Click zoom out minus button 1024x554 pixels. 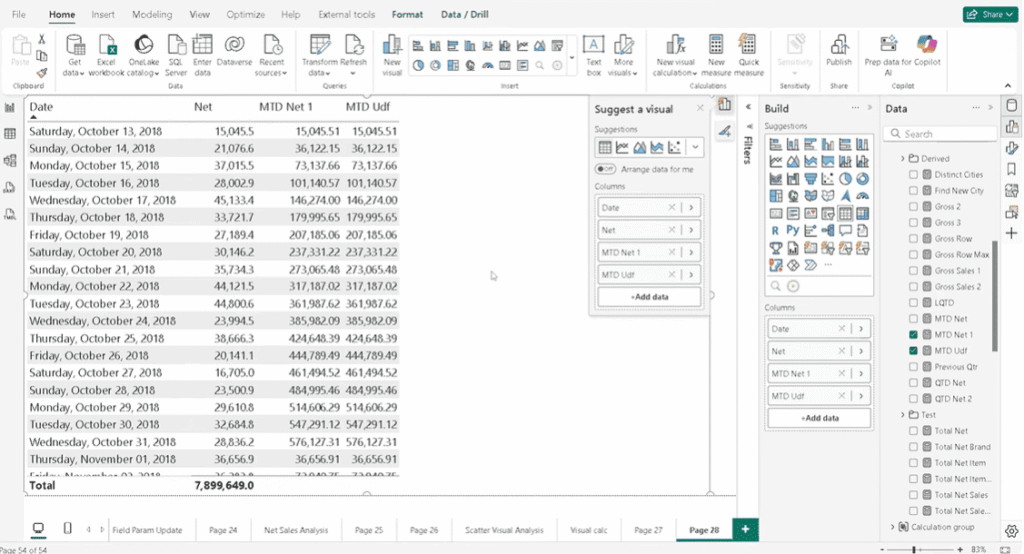[883, 550]
